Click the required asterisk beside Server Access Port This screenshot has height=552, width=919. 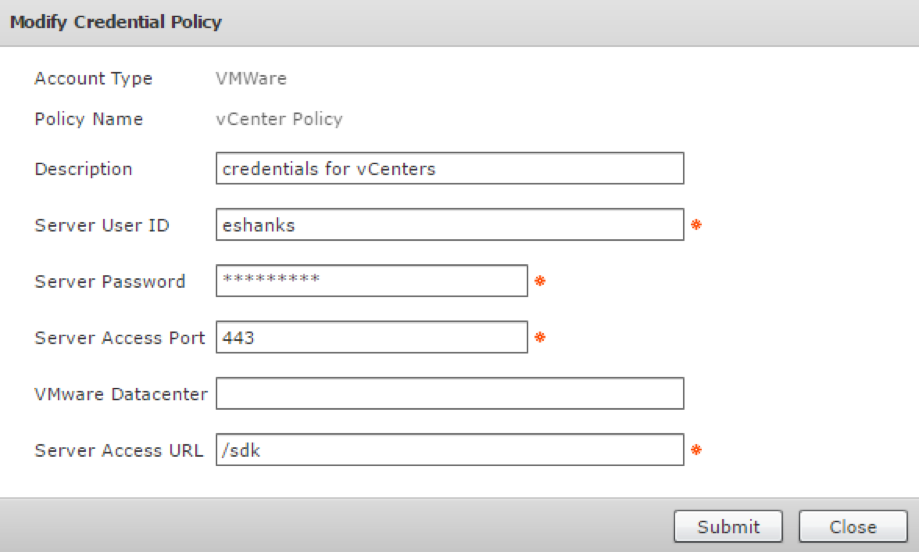coord(540,338)
